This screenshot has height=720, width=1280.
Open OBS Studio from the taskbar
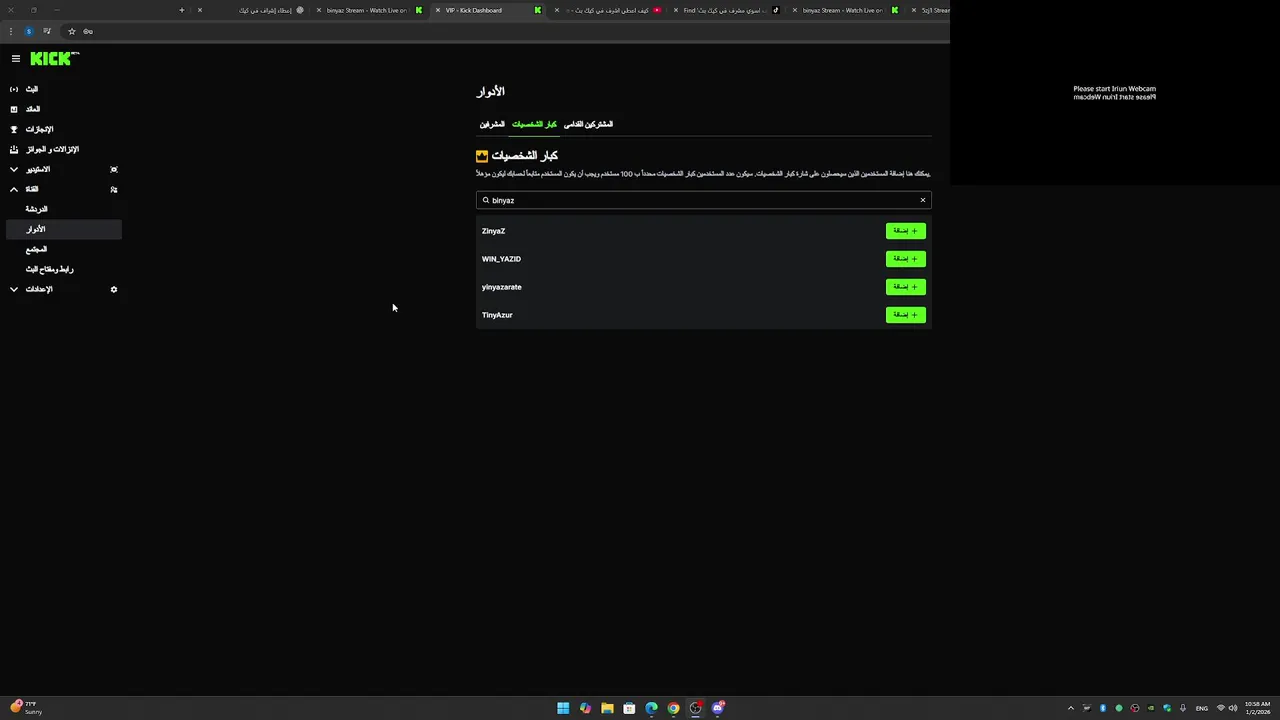(x=696, y=708)
